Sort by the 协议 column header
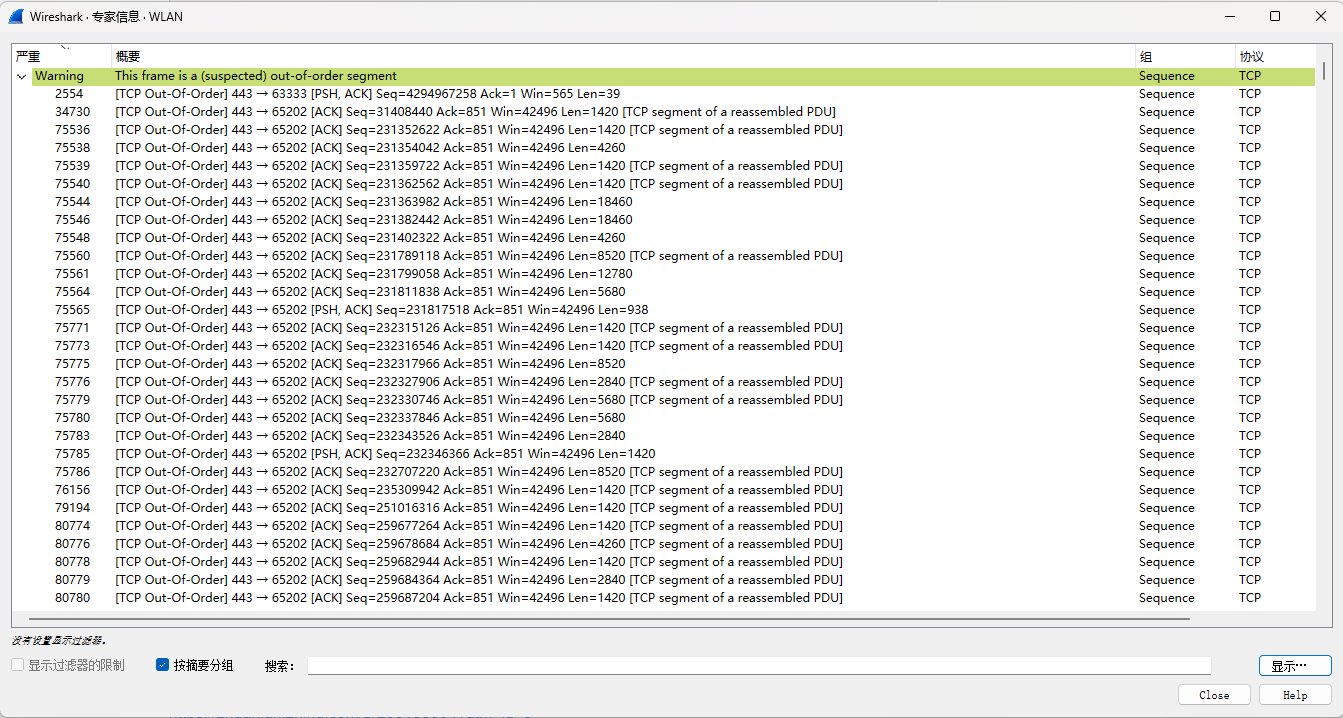The height and width of the screenshot is (718, 1343). click(x=1275, y=57)
